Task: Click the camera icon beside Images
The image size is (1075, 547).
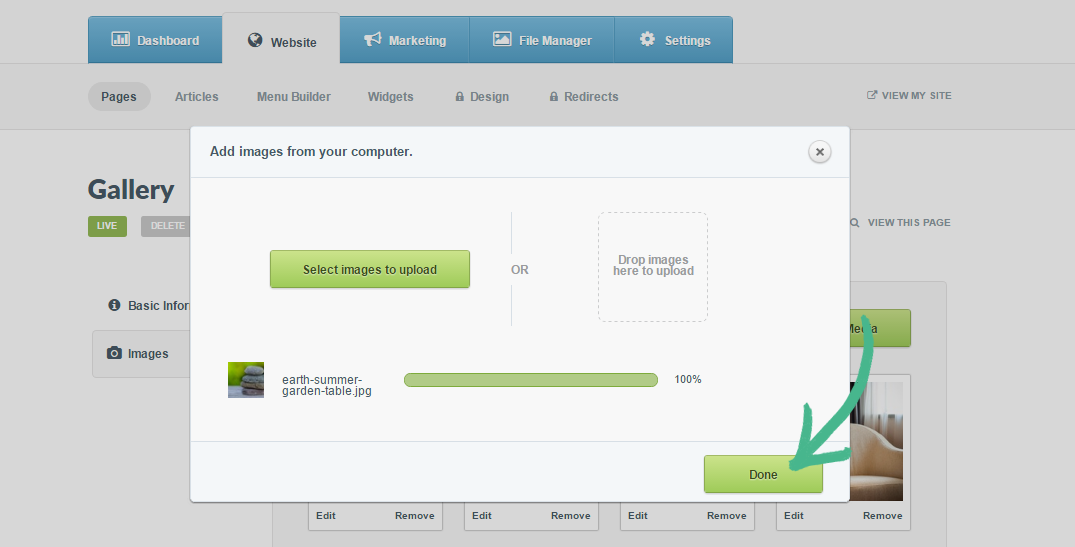Action: point(114,354)
